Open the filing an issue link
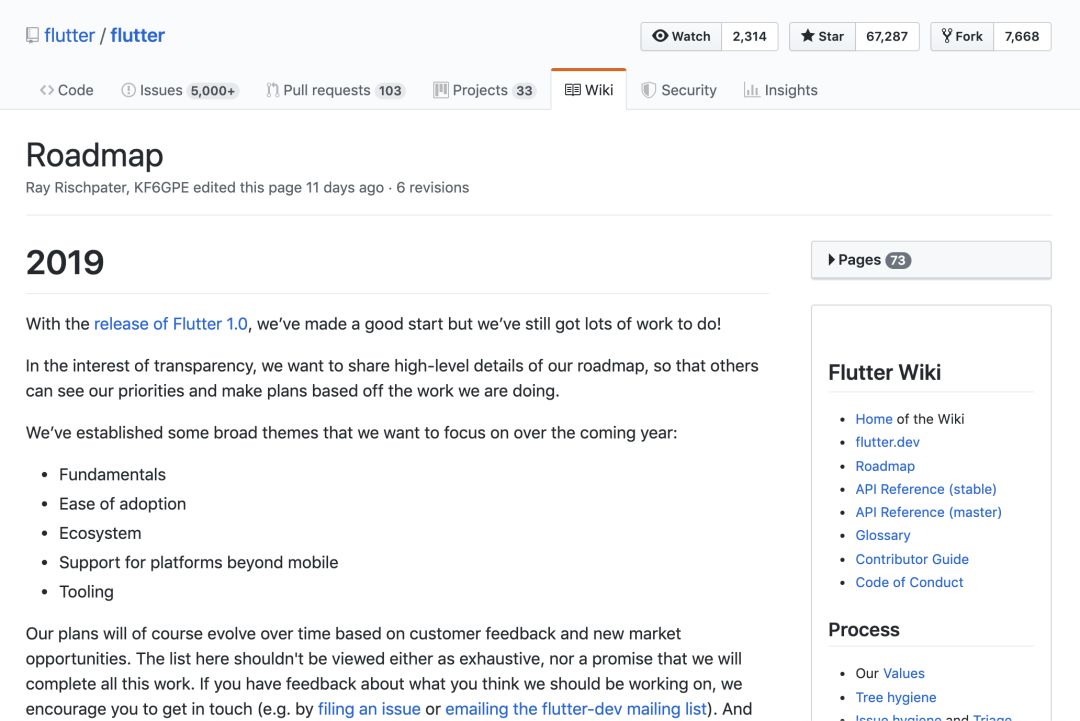This screenshot has width=1080, height=721. (369, 709)
